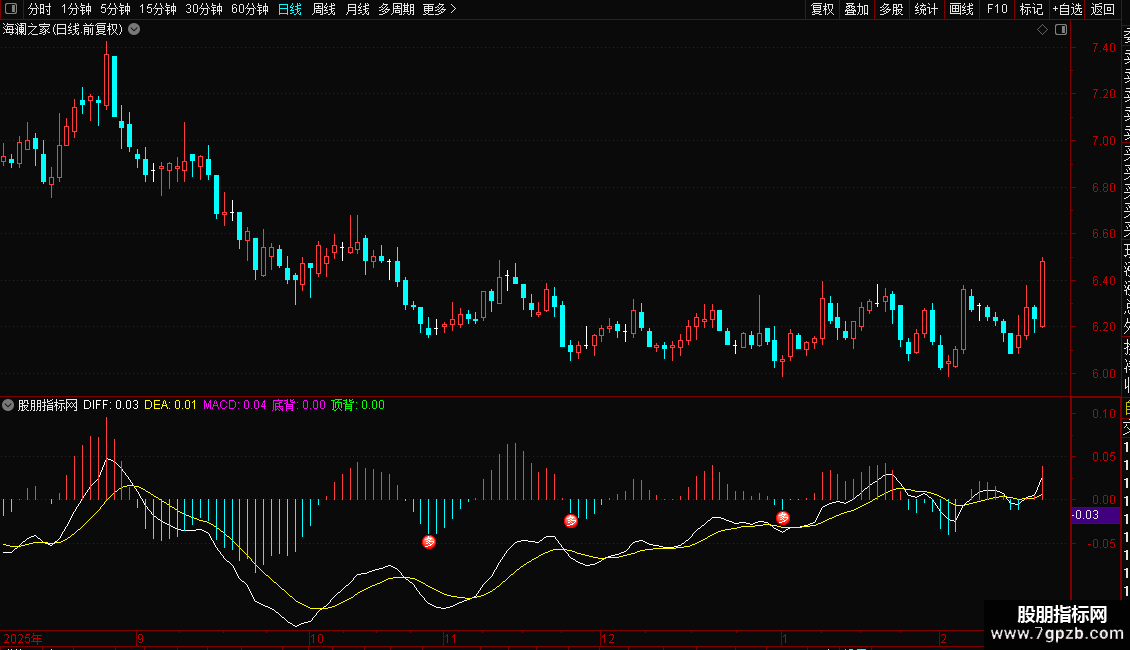The height and width of the screenshot is (650, 1130).
Task: Switch to 周线 weekly chart
Action: (x=324, y=9)
